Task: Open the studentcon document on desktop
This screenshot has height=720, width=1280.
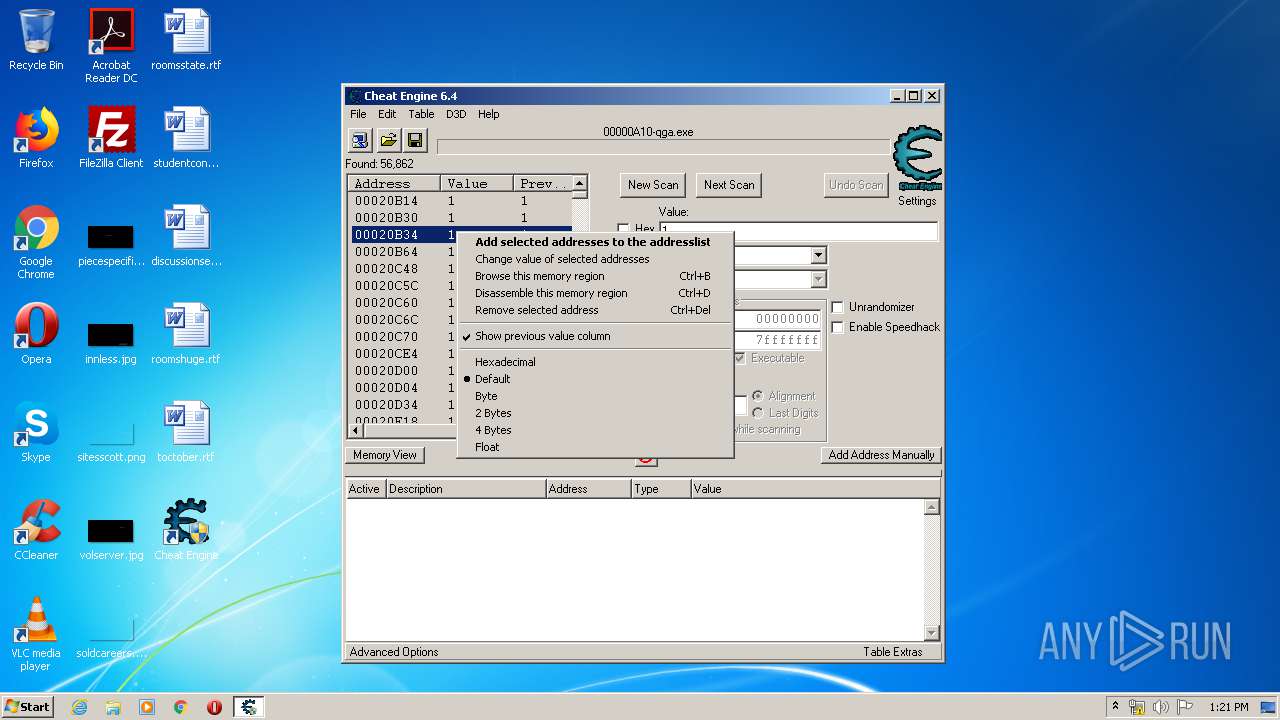Action: click(186, 138)
